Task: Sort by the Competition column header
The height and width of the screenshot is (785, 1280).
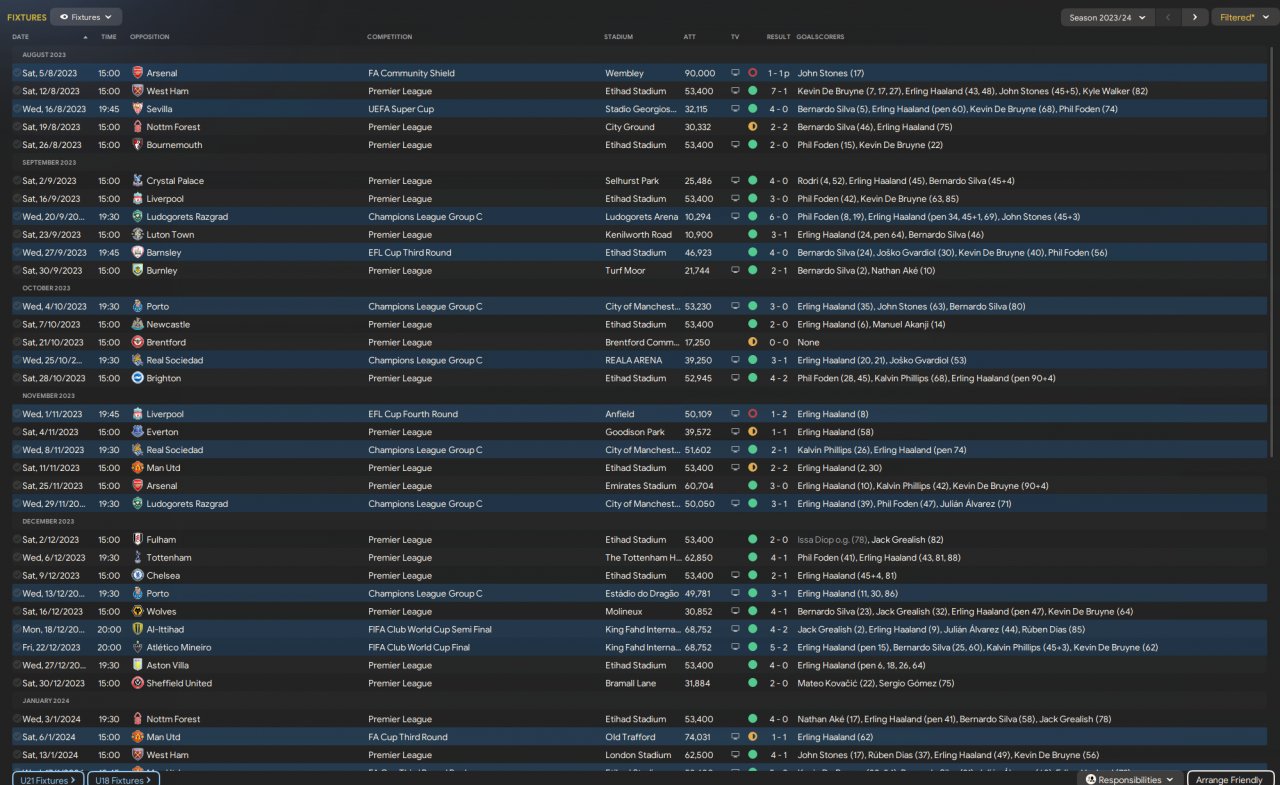Action: 389,37
